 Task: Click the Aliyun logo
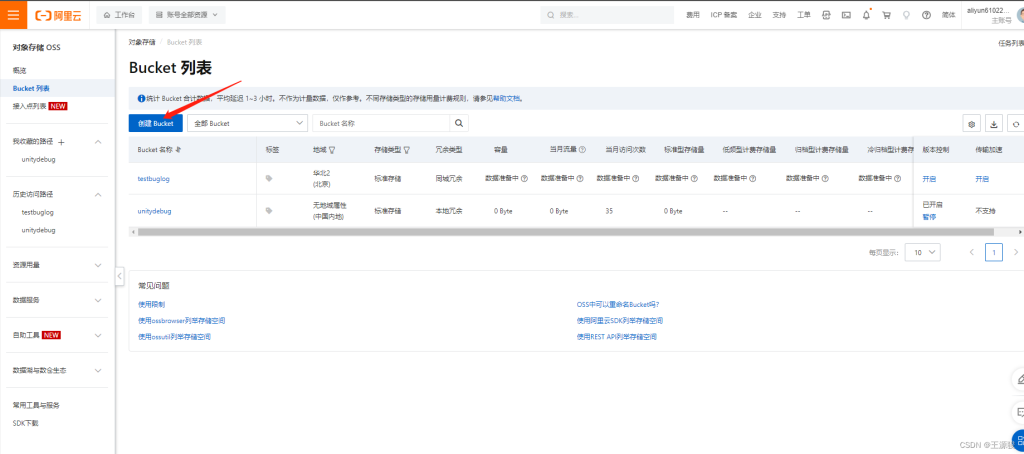tap(59, 14)
